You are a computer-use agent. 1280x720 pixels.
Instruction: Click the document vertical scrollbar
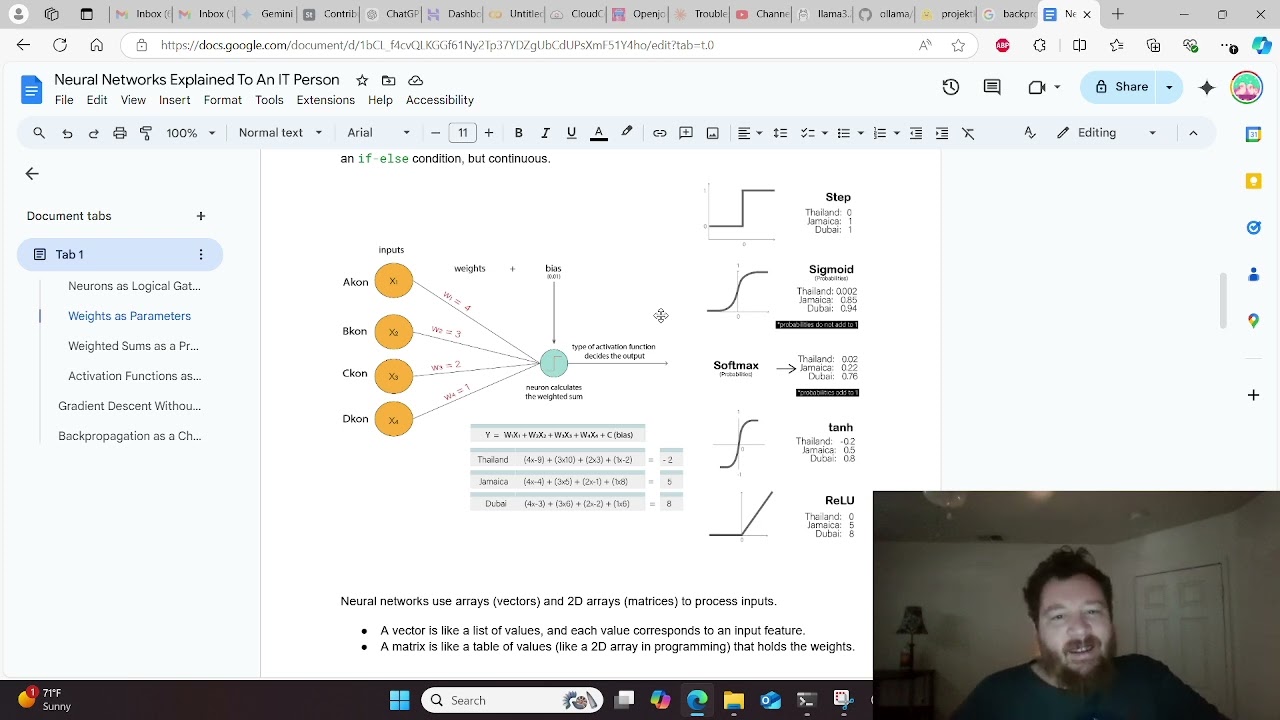1222,300
